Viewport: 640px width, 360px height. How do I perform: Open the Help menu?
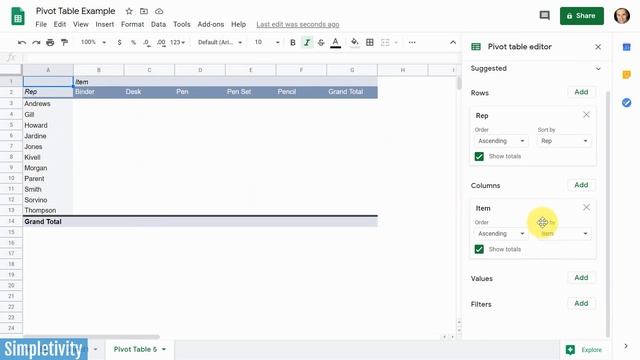click(x=238, y=24)
